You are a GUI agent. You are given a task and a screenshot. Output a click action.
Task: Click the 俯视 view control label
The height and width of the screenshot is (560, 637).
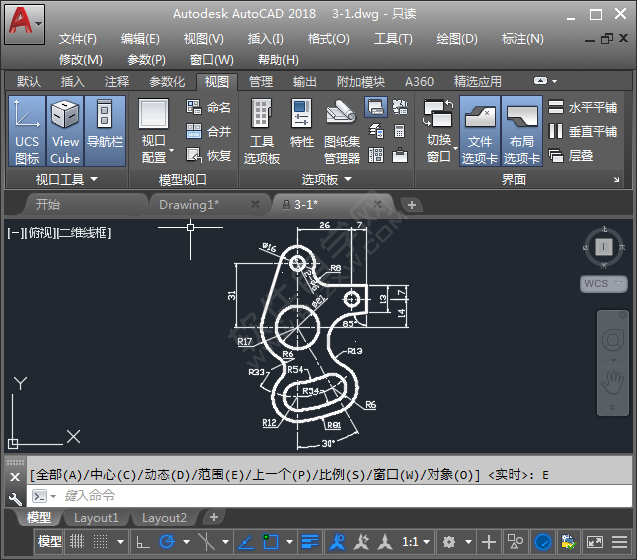[39, 233]
